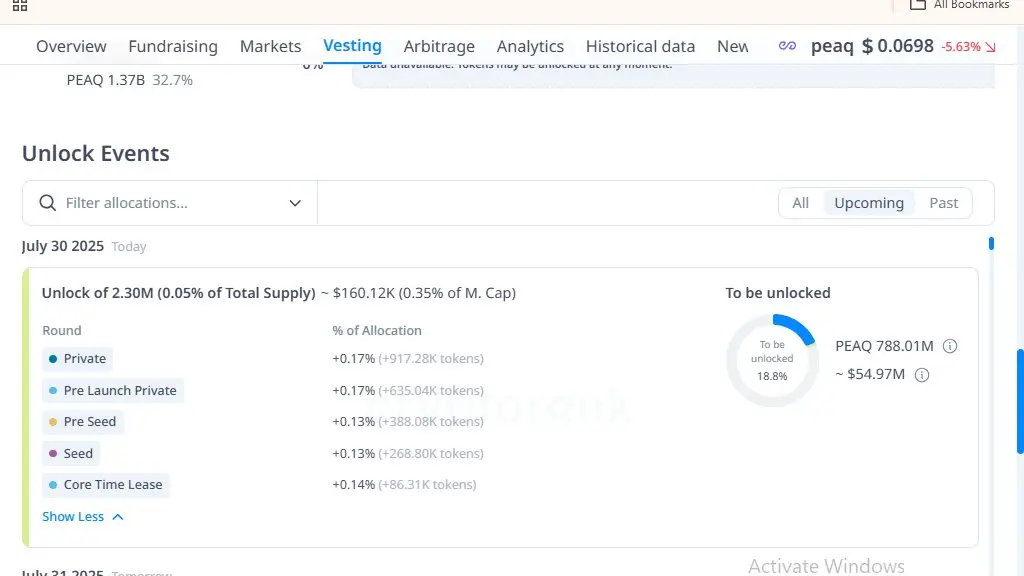This screenshot has width=1024, height=576.
Task: Open the Historical data tab
Action: [x=640, y=46]
